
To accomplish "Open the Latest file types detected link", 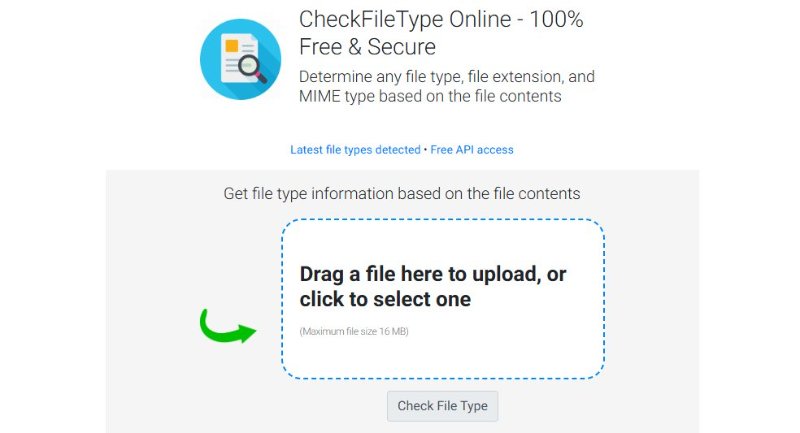I will pos(355,150).
